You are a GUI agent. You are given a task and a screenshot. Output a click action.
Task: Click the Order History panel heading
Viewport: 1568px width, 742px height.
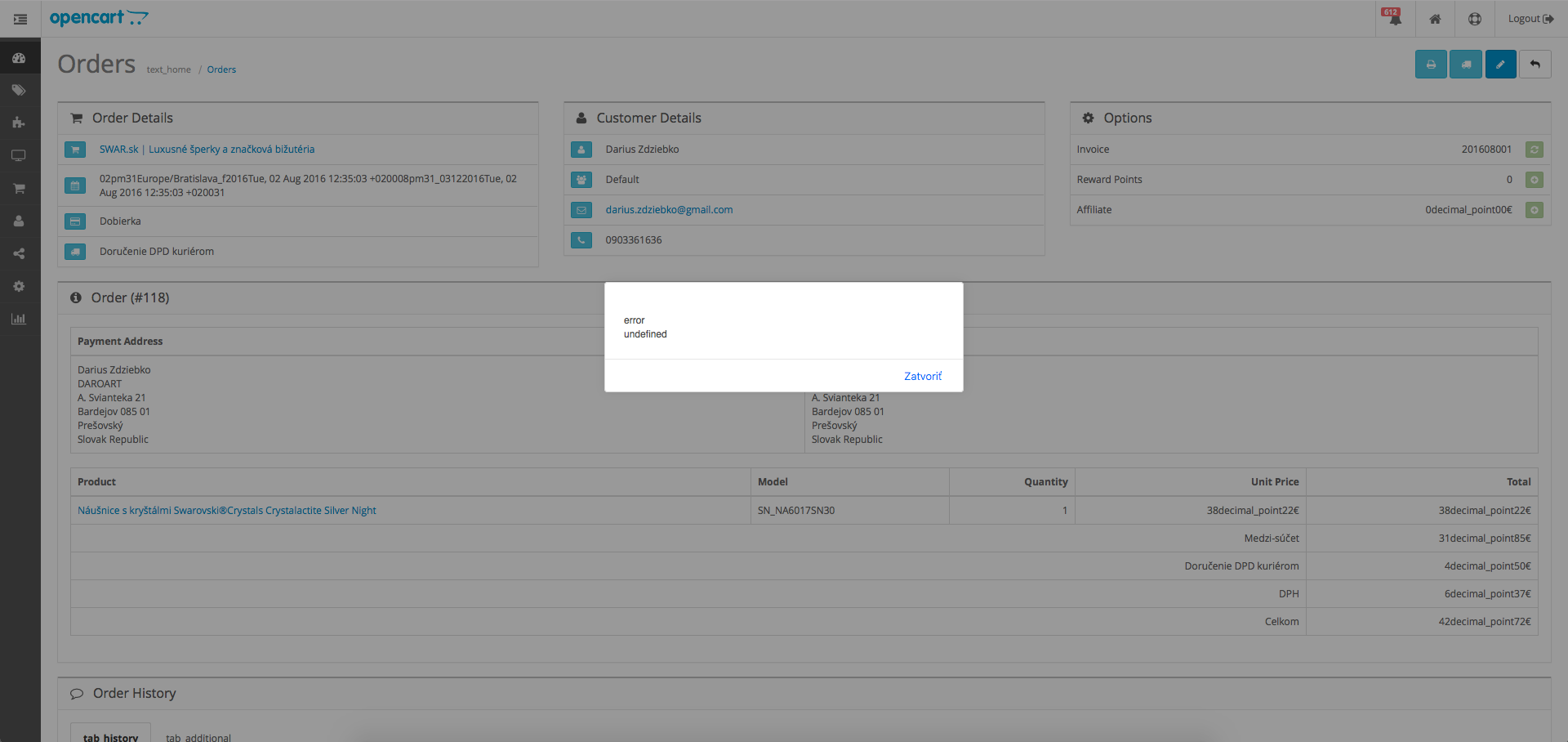(x=134, y=694)
